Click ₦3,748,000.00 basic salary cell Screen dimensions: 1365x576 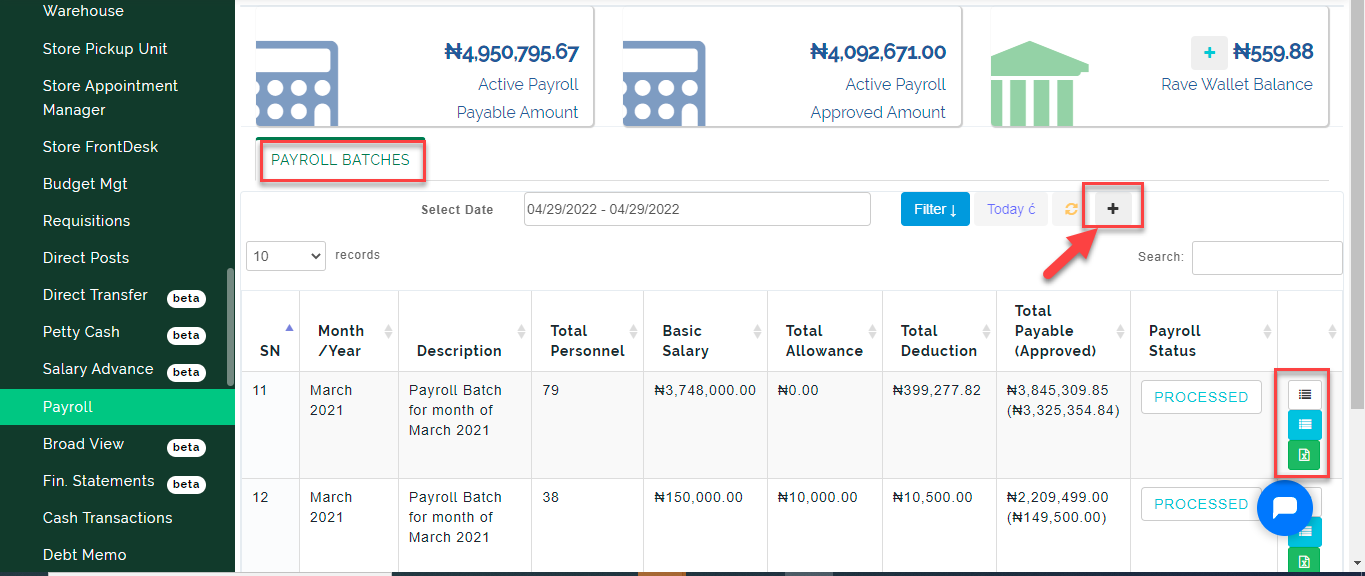[705, 390]
